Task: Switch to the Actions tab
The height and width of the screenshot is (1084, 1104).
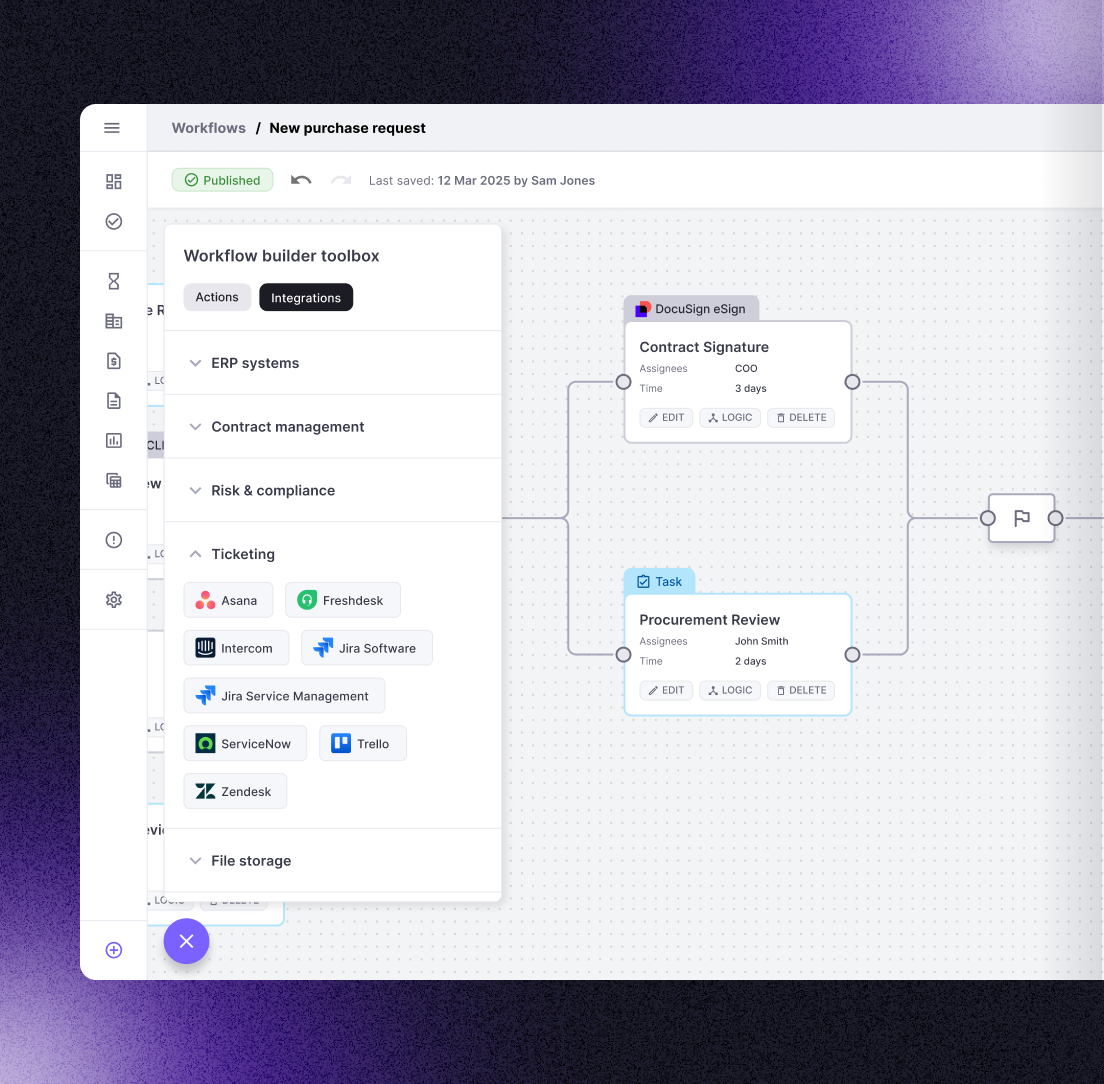Action: click(217, 297)
